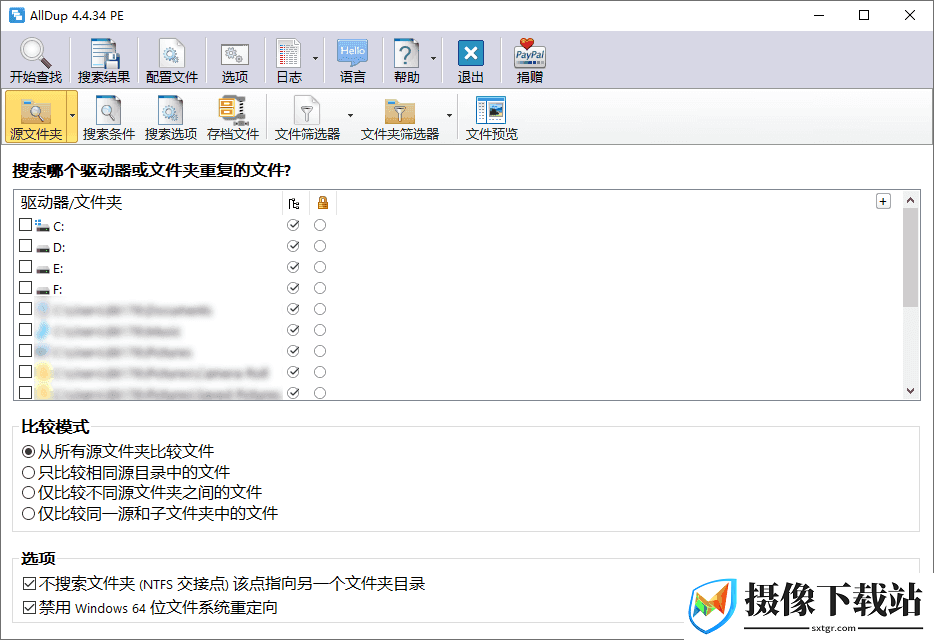Select the D: drive row label
This screenshot has height=640, width=934.
[x=59, y=247]
